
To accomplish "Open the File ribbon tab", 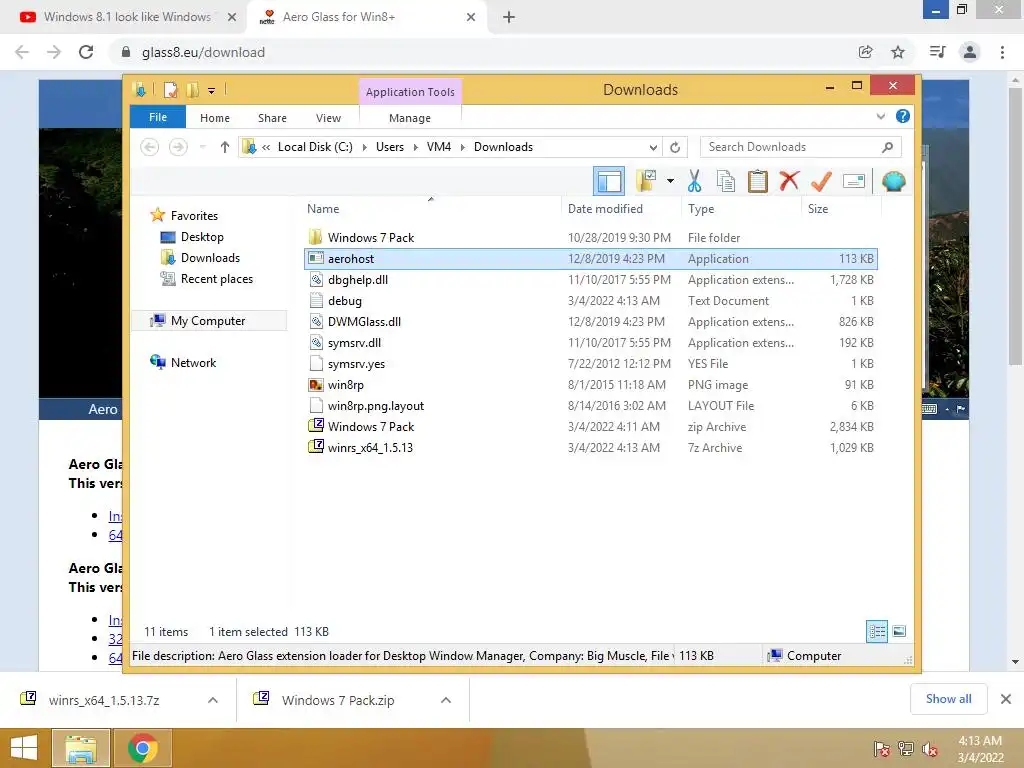I will coord(158,118).
